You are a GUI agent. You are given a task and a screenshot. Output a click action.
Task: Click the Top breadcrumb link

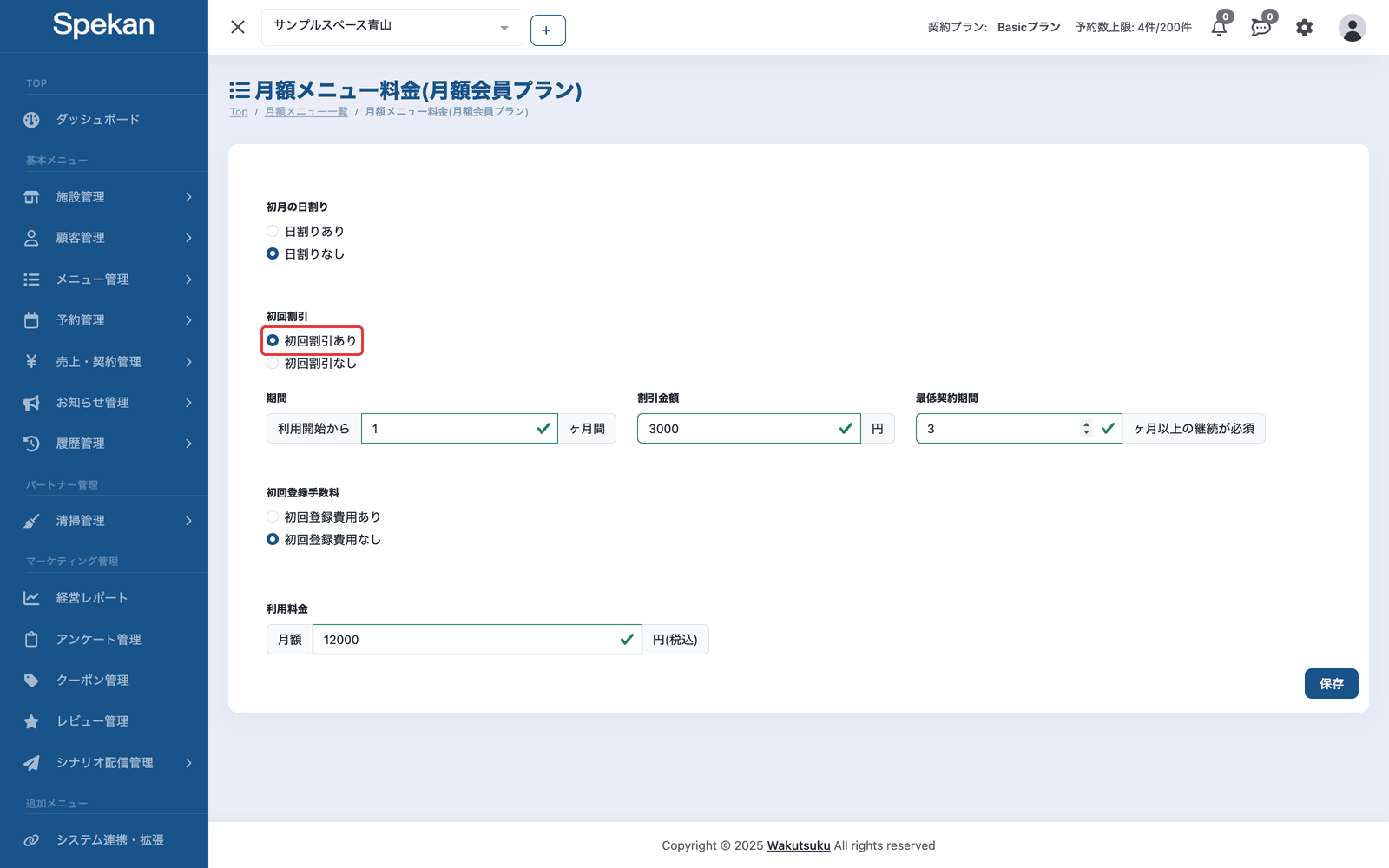[x=239, y=112]
